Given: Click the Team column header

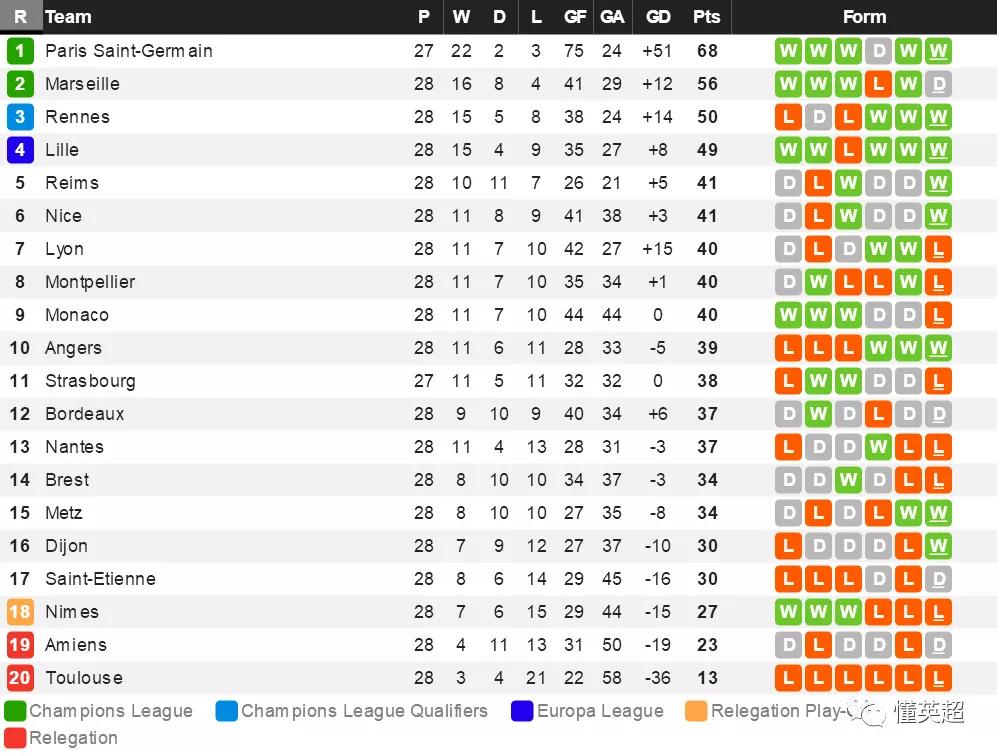Looking at the screenshot, I should point(68,17).
